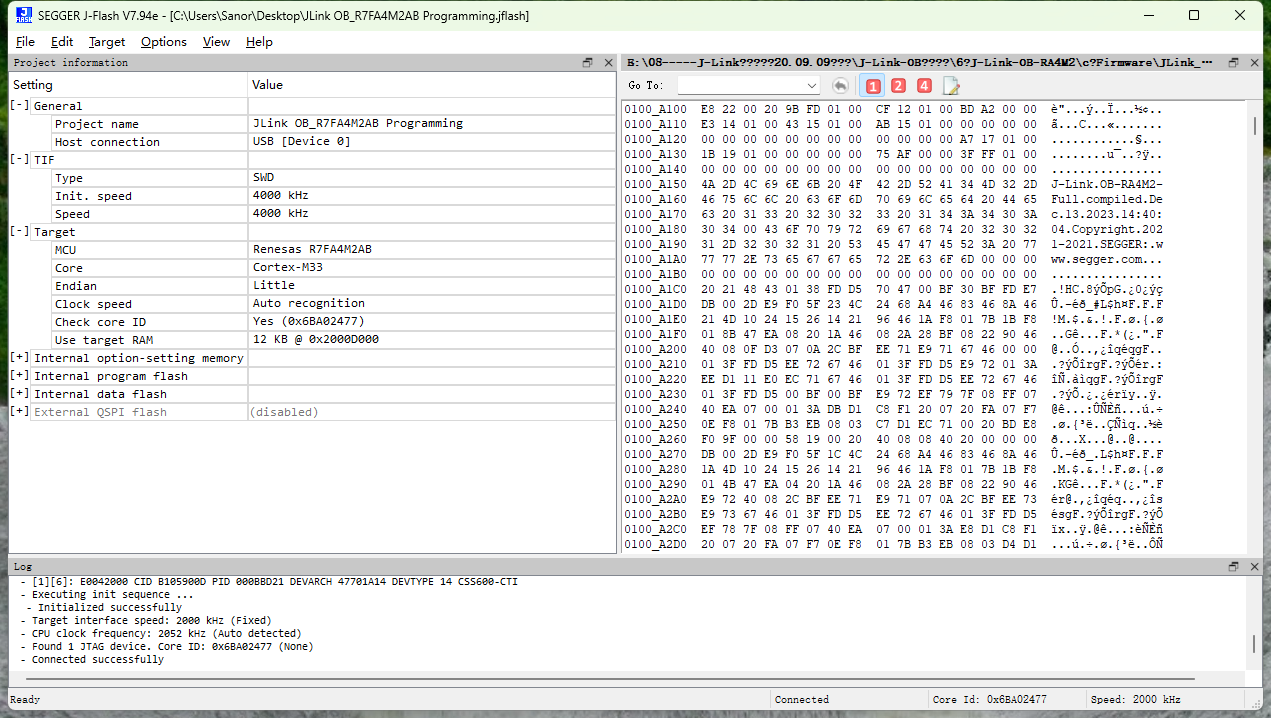Float the Project information panel
Viewport: 1271px width, 718px height.
588,62
